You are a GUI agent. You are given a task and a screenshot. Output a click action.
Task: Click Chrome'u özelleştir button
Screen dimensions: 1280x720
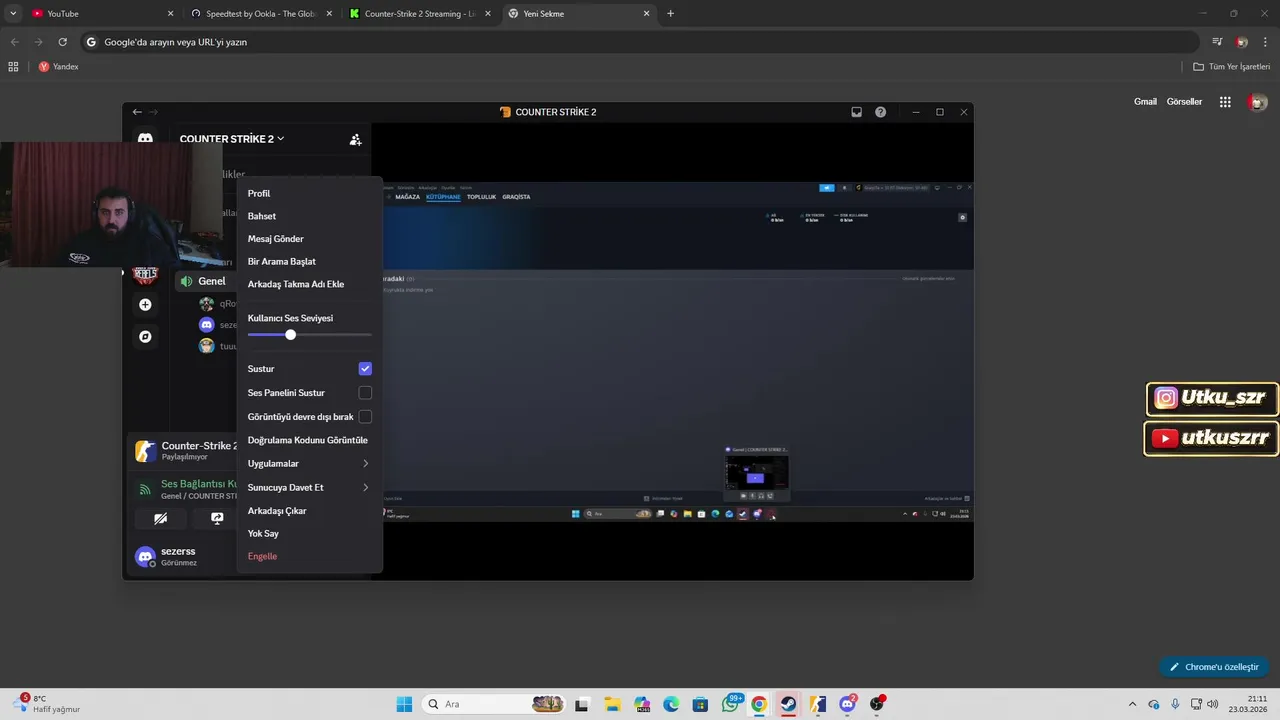pos(1214,667)
